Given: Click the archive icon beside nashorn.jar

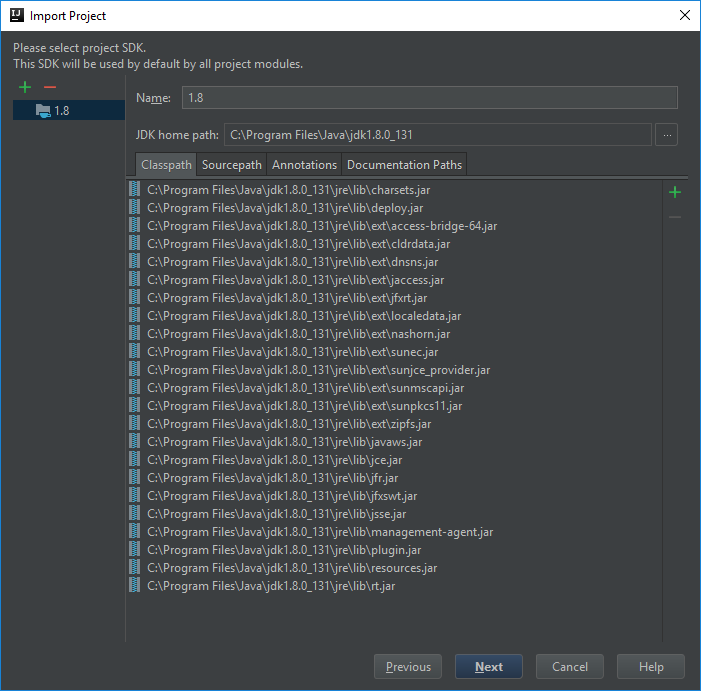Looking at the screenshot, I should coord(134,333).
